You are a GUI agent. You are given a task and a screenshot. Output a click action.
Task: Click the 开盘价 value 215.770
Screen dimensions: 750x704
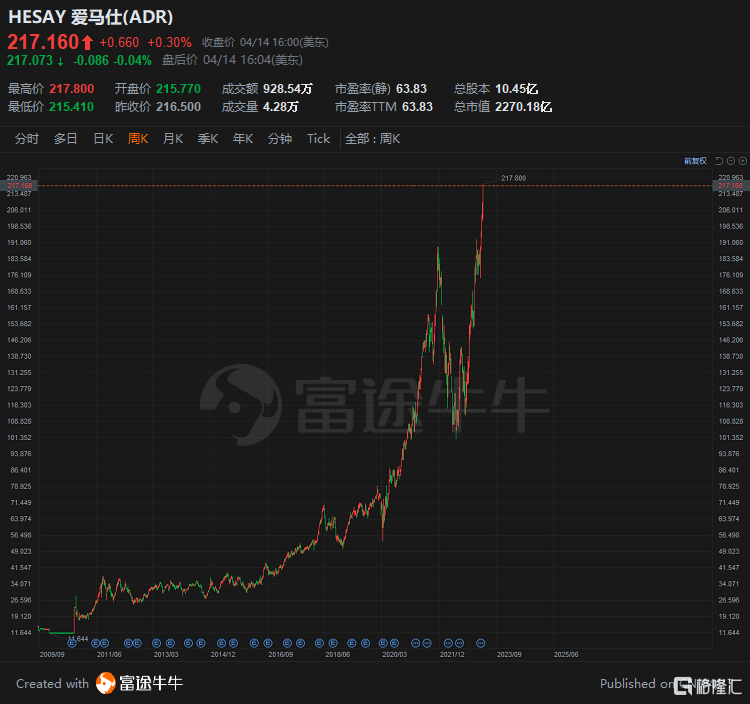178,89
